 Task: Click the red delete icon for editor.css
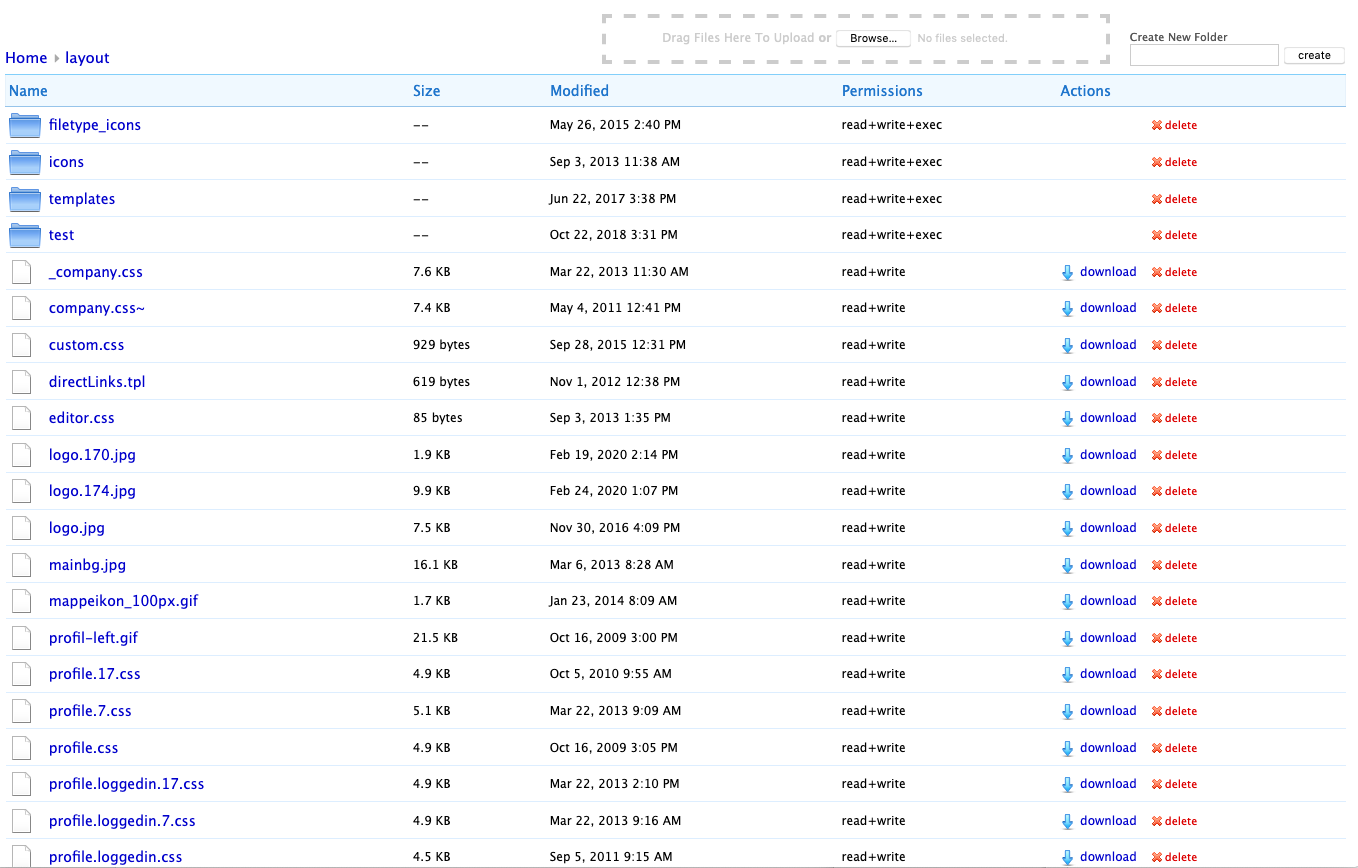pos(1157,419)
